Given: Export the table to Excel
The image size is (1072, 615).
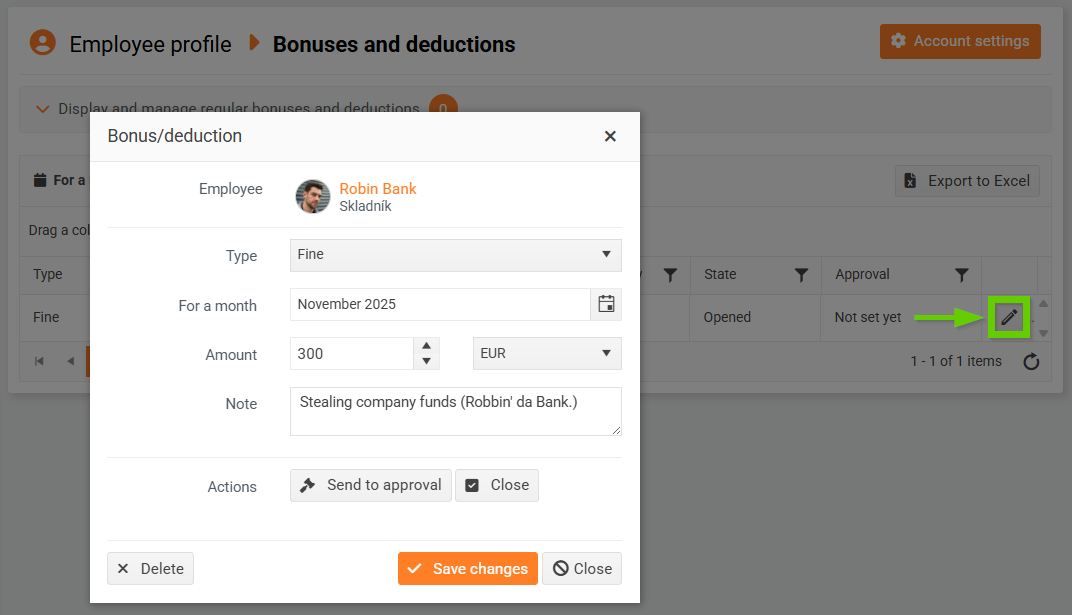Looking at the screenshot, I should point(966,181).
